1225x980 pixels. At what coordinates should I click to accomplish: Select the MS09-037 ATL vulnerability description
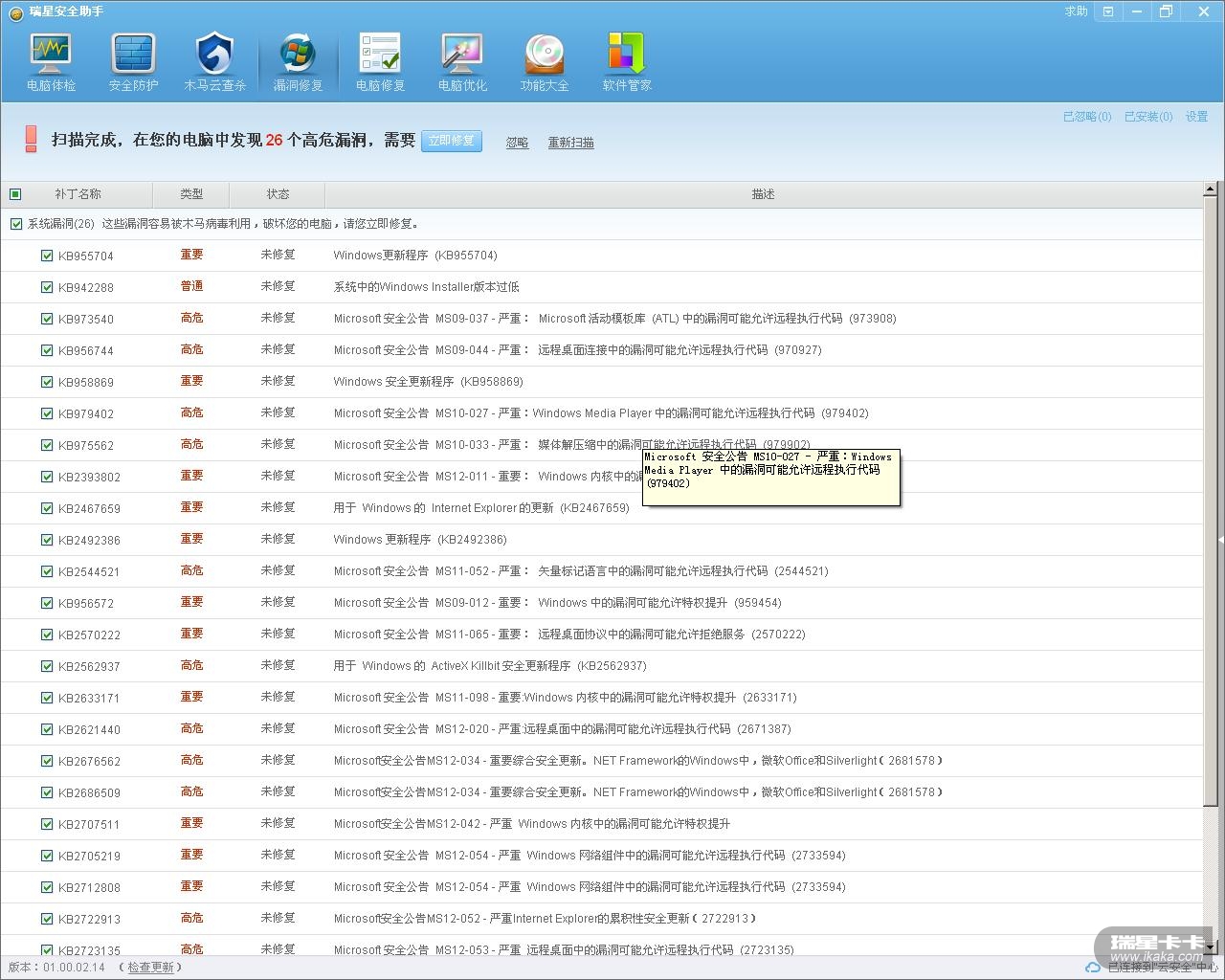click(x=614, y=319)
